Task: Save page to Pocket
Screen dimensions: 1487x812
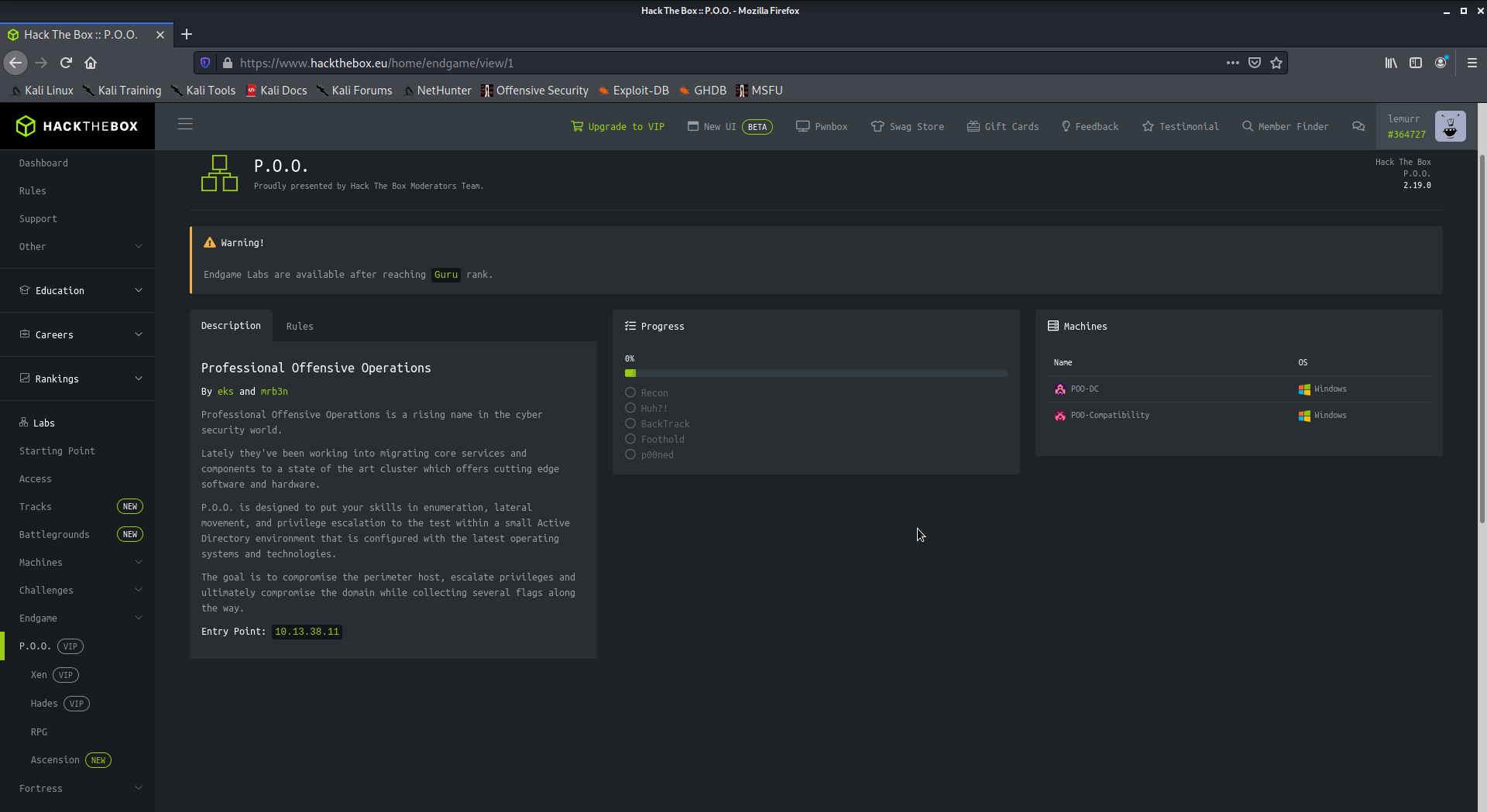Action: 1255,63
